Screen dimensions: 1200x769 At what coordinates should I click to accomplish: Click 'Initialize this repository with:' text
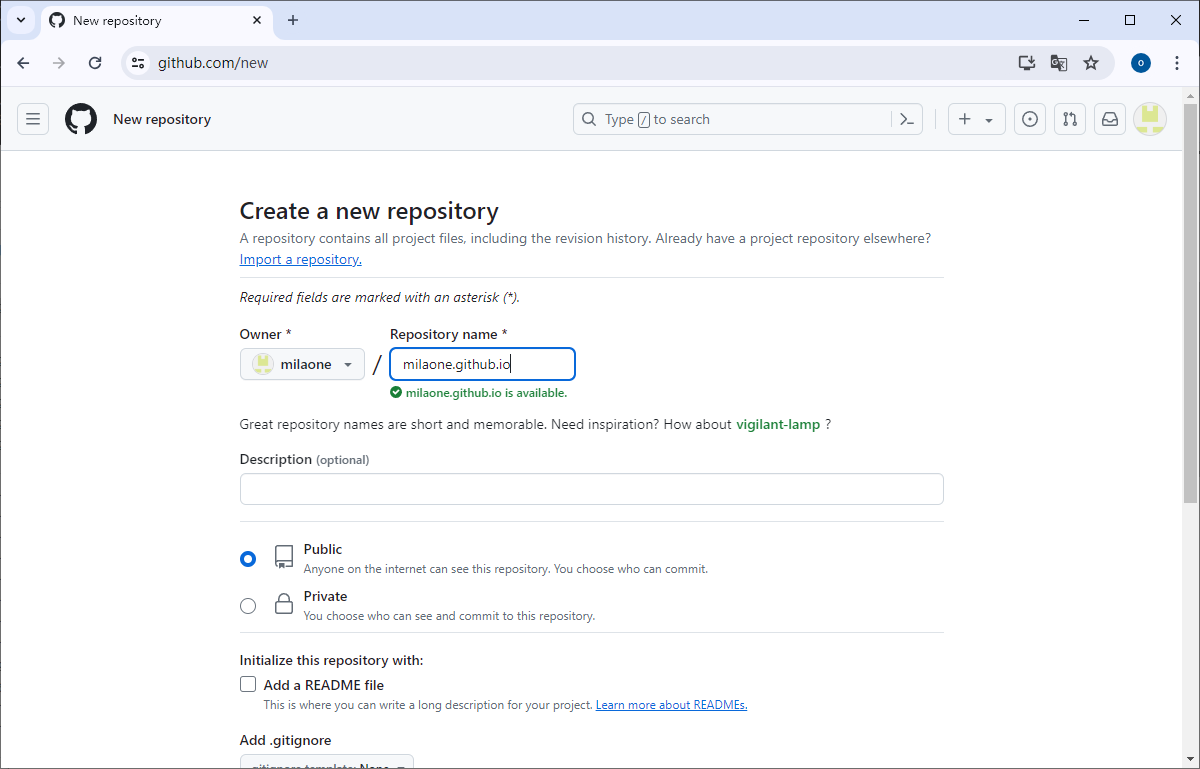[x=332, y=660]
